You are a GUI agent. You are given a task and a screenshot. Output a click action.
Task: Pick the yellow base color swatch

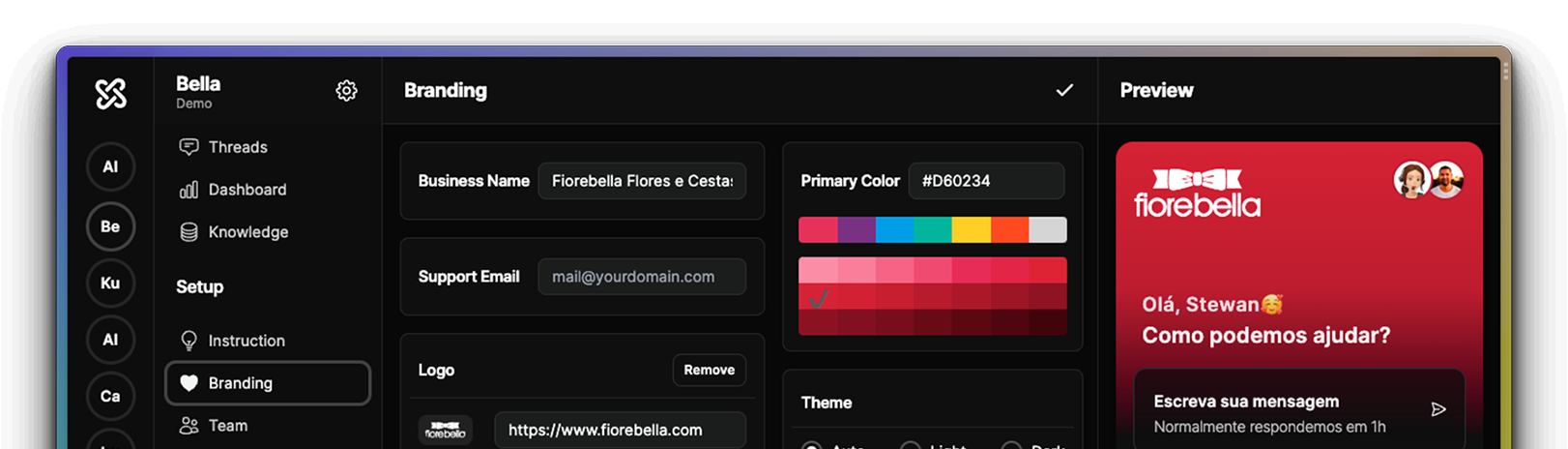coord(972,229)
